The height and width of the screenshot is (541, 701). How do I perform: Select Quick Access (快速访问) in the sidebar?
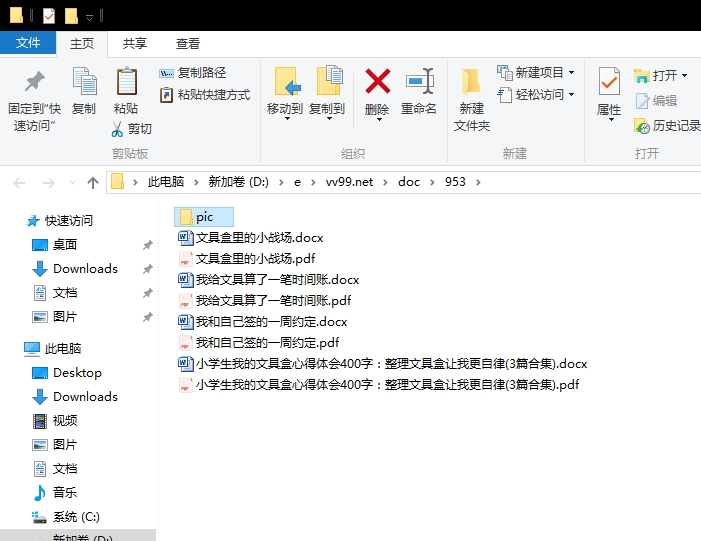point(60,220)
